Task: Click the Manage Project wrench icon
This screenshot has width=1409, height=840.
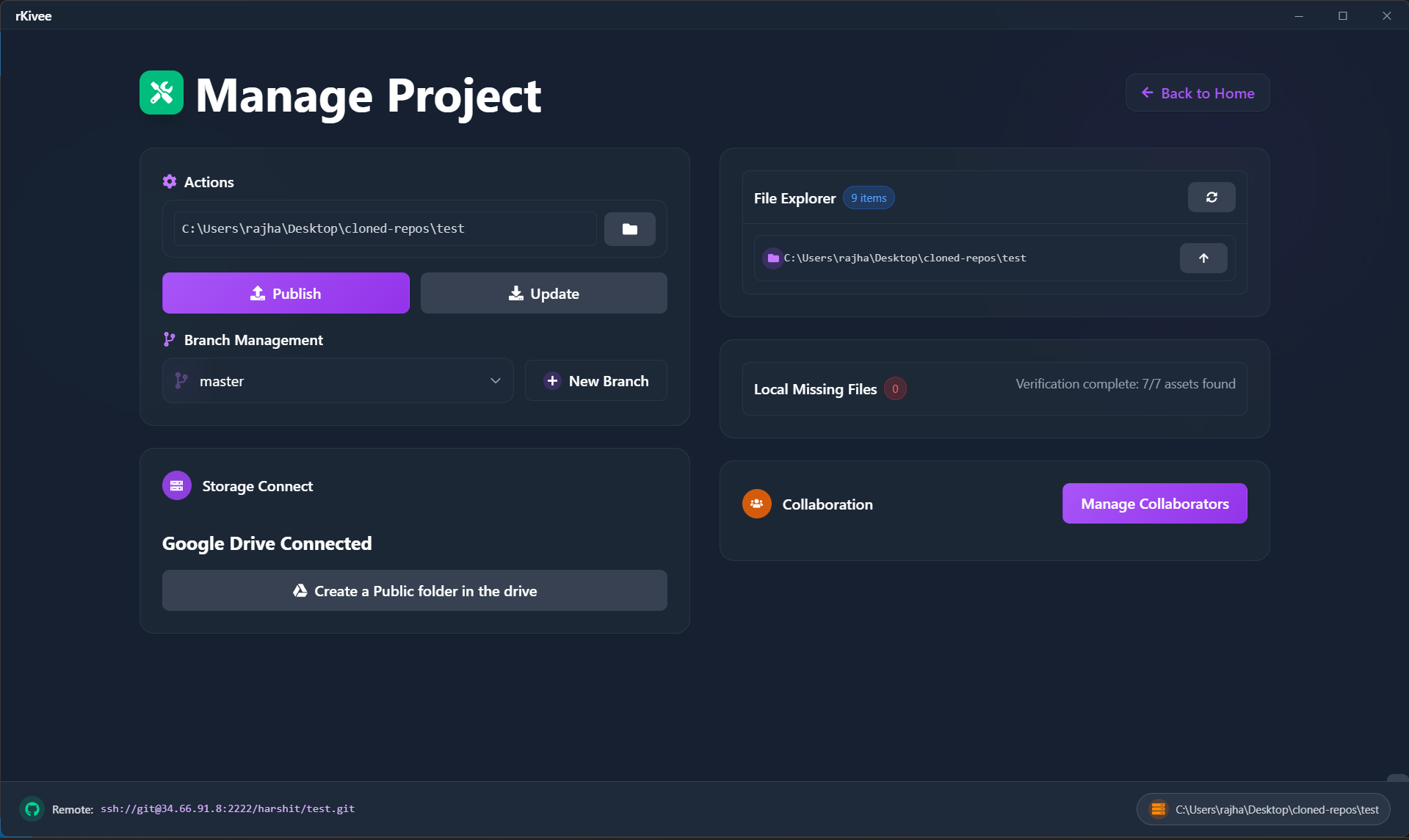Action: click(x=162, y=93)
